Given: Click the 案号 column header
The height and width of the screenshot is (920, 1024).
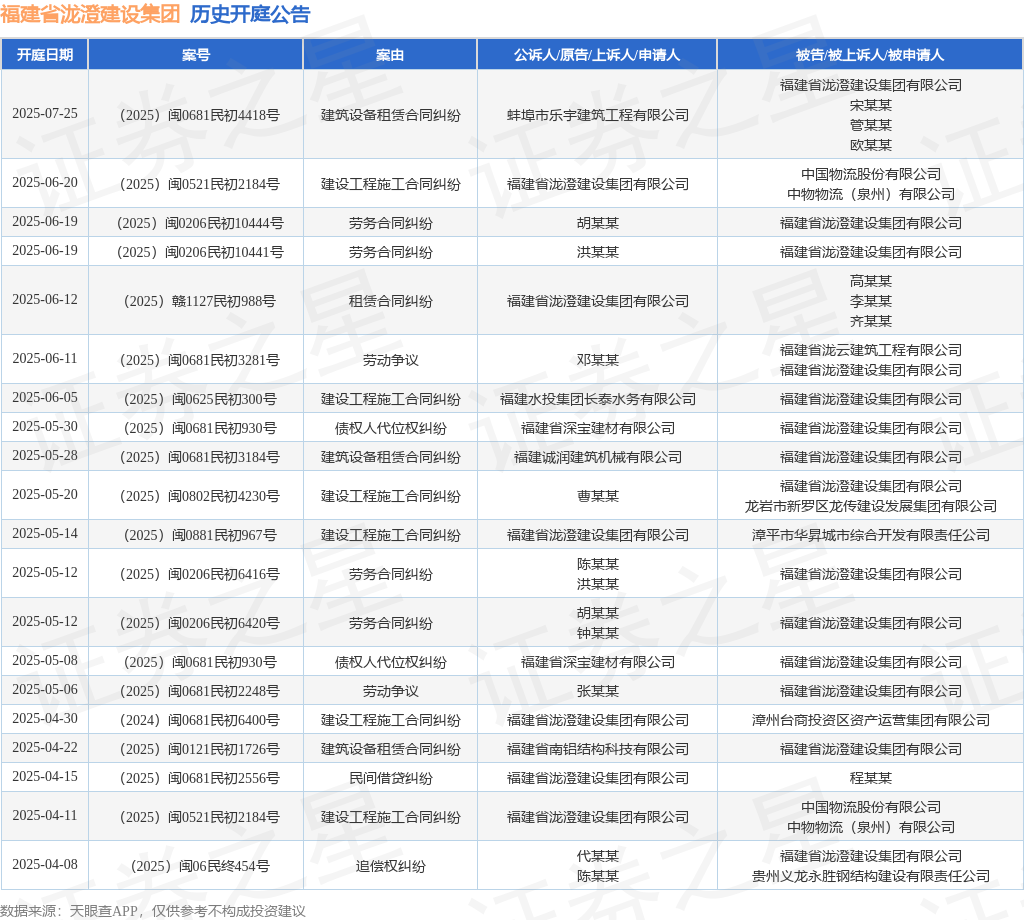Looking at the screenshot, I should (195, 55).
